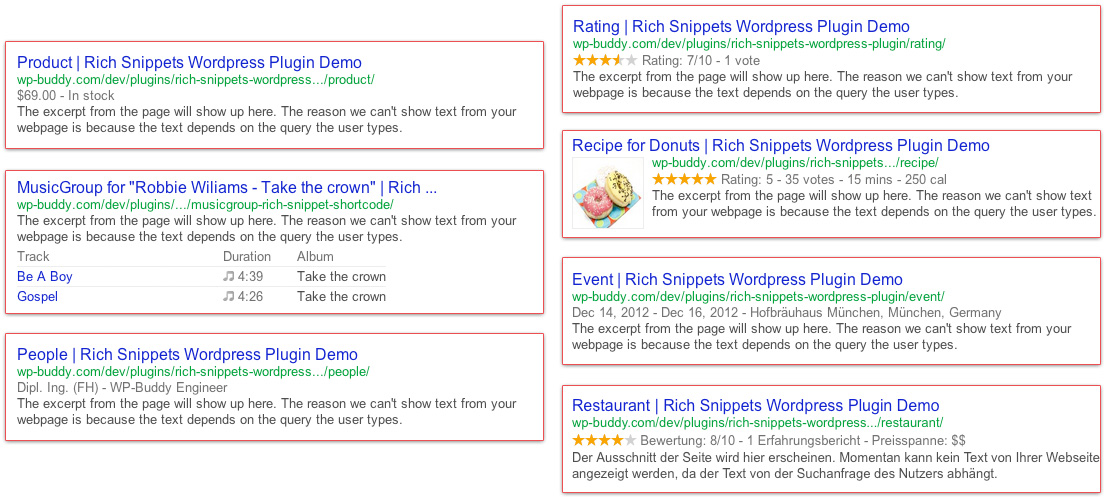The image size is (1112, 502).
Task: Click the Rating result's star rating icons
Action: click(604, 61)
